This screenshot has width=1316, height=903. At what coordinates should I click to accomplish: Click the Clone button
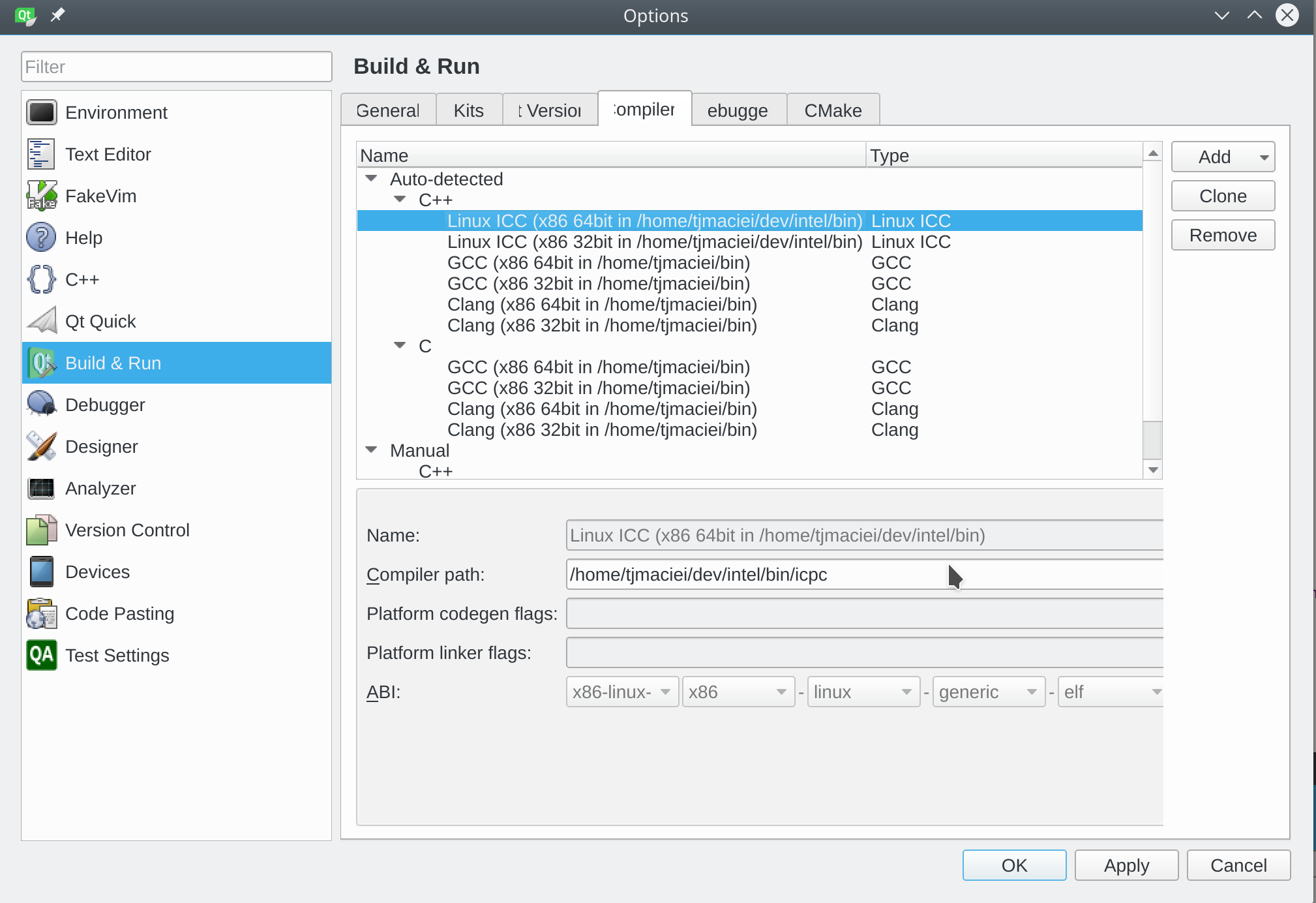tap(1223, 196)
